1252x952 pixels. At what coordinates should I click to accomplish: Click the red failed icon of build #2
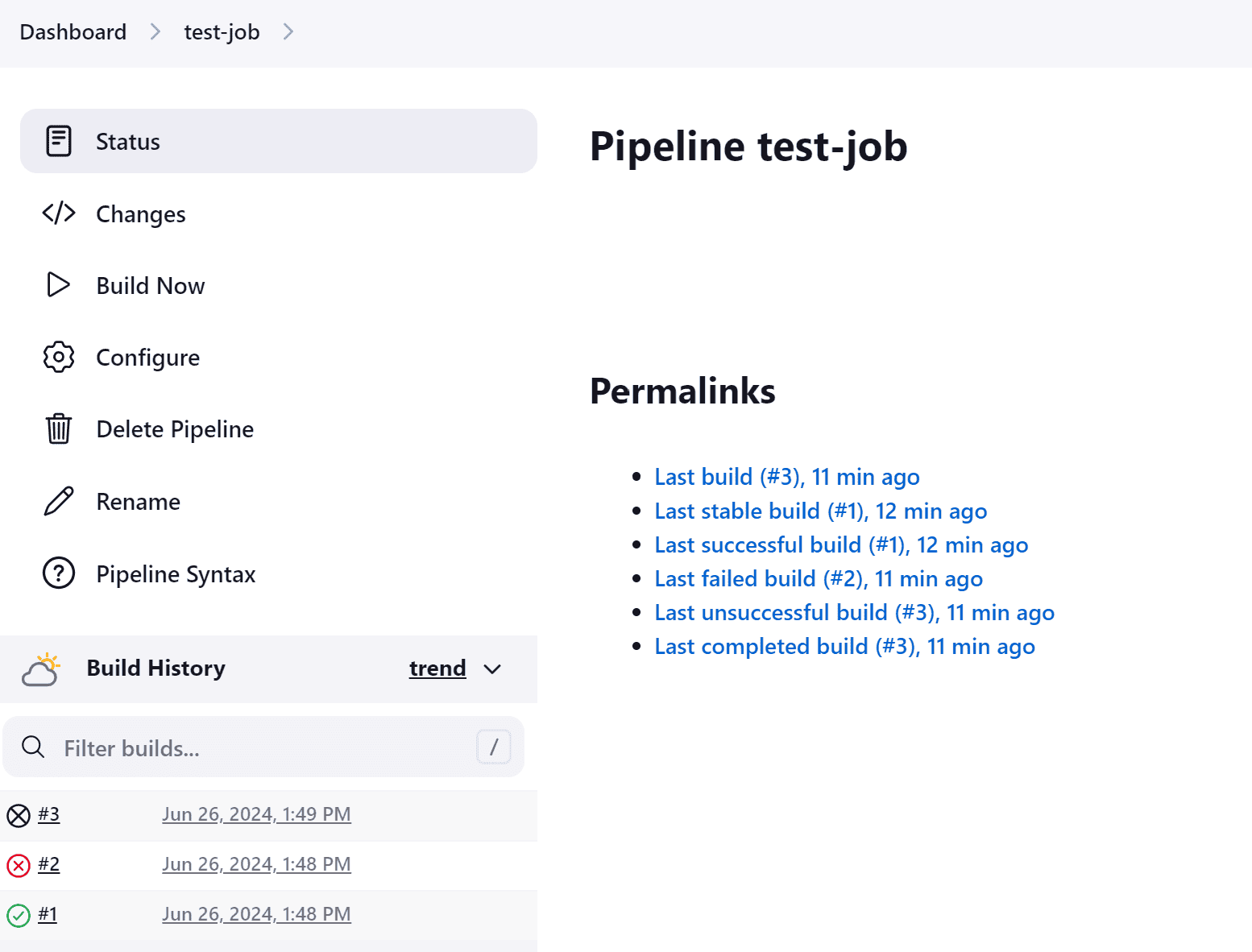(x=19, y=866)
